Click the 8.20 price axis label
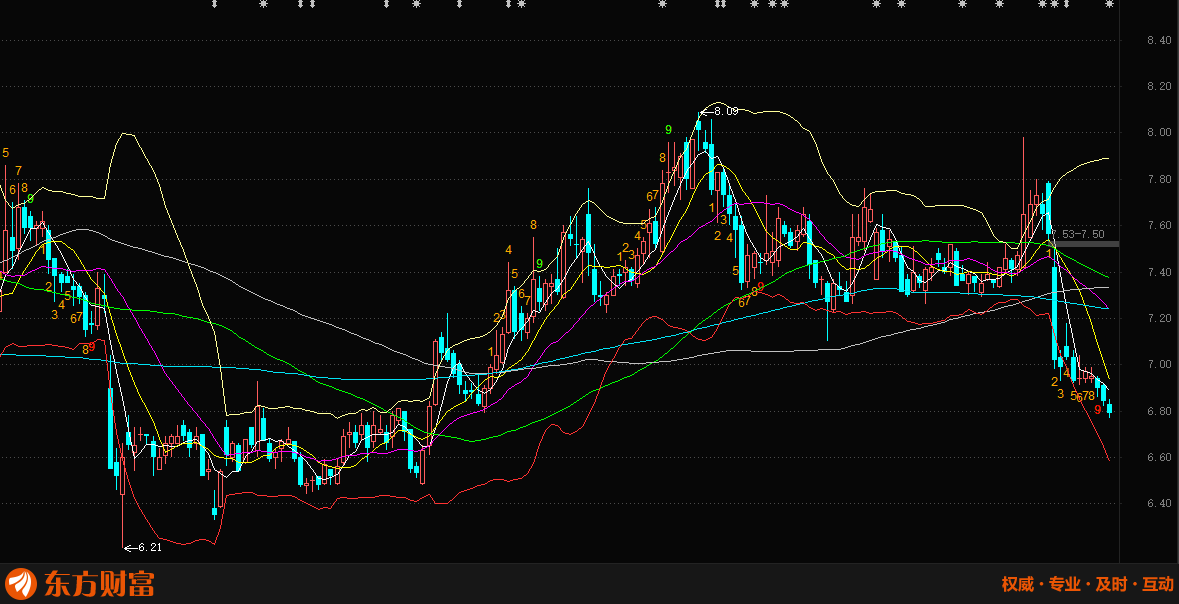Image resolution: width=1179 pixels, height=604 pixels. pyautogui.click(x=1160, y=87)
